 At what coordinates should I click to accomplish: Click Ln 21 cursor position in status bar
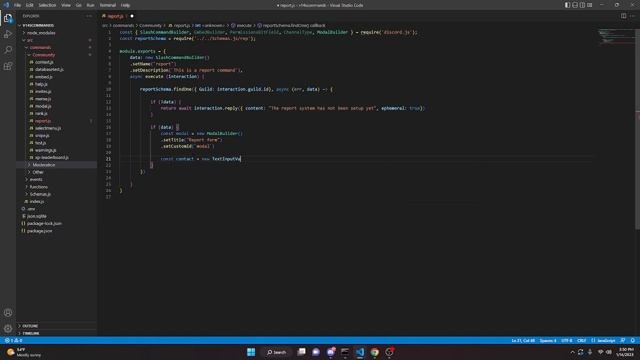(523, 340)
